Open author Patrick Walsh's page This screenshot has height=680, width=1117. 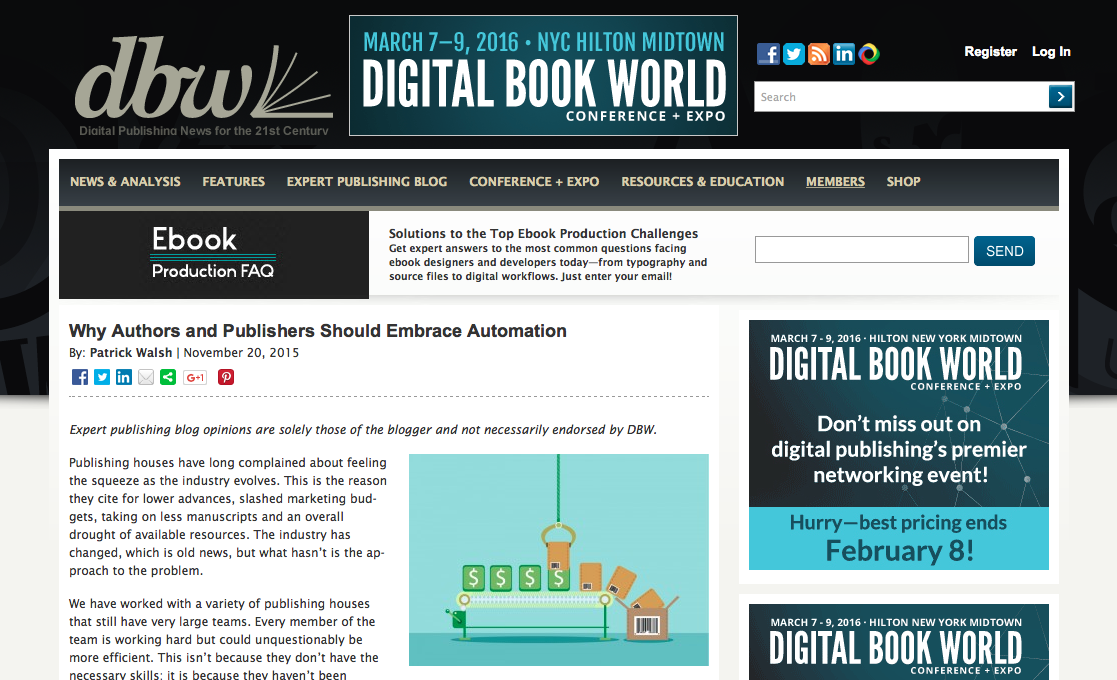[x=131, y=352]
